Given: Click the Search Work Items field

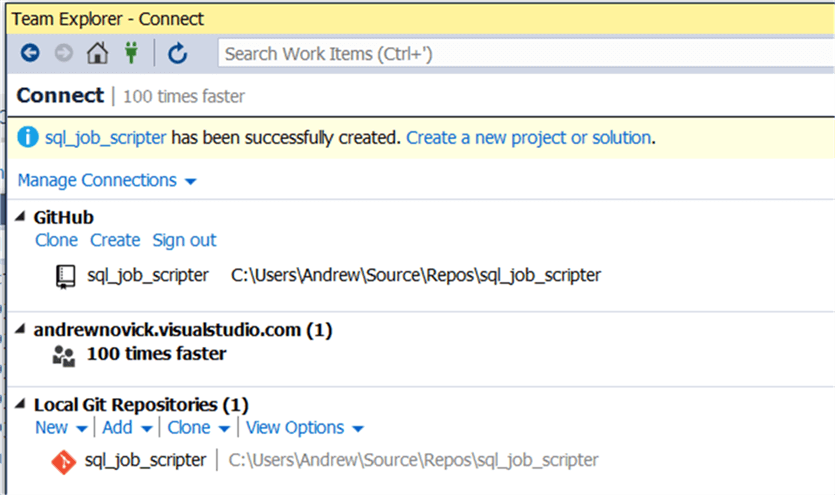Looking at the screenshot, I should pyautogui.click(x=520, y=54).
